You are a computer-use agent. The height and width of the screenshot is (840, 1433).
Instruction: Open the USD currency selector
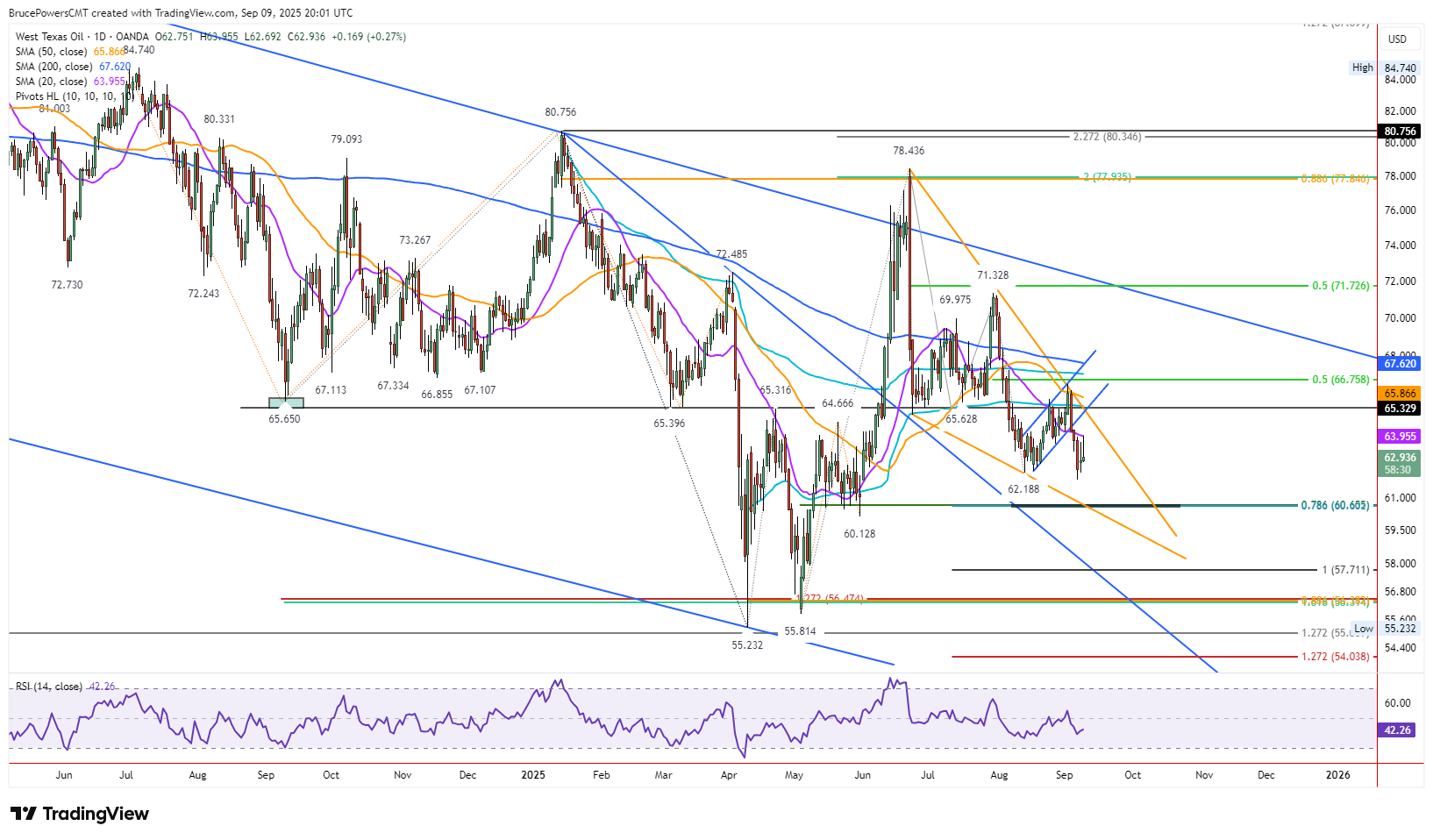(1397, 39)
